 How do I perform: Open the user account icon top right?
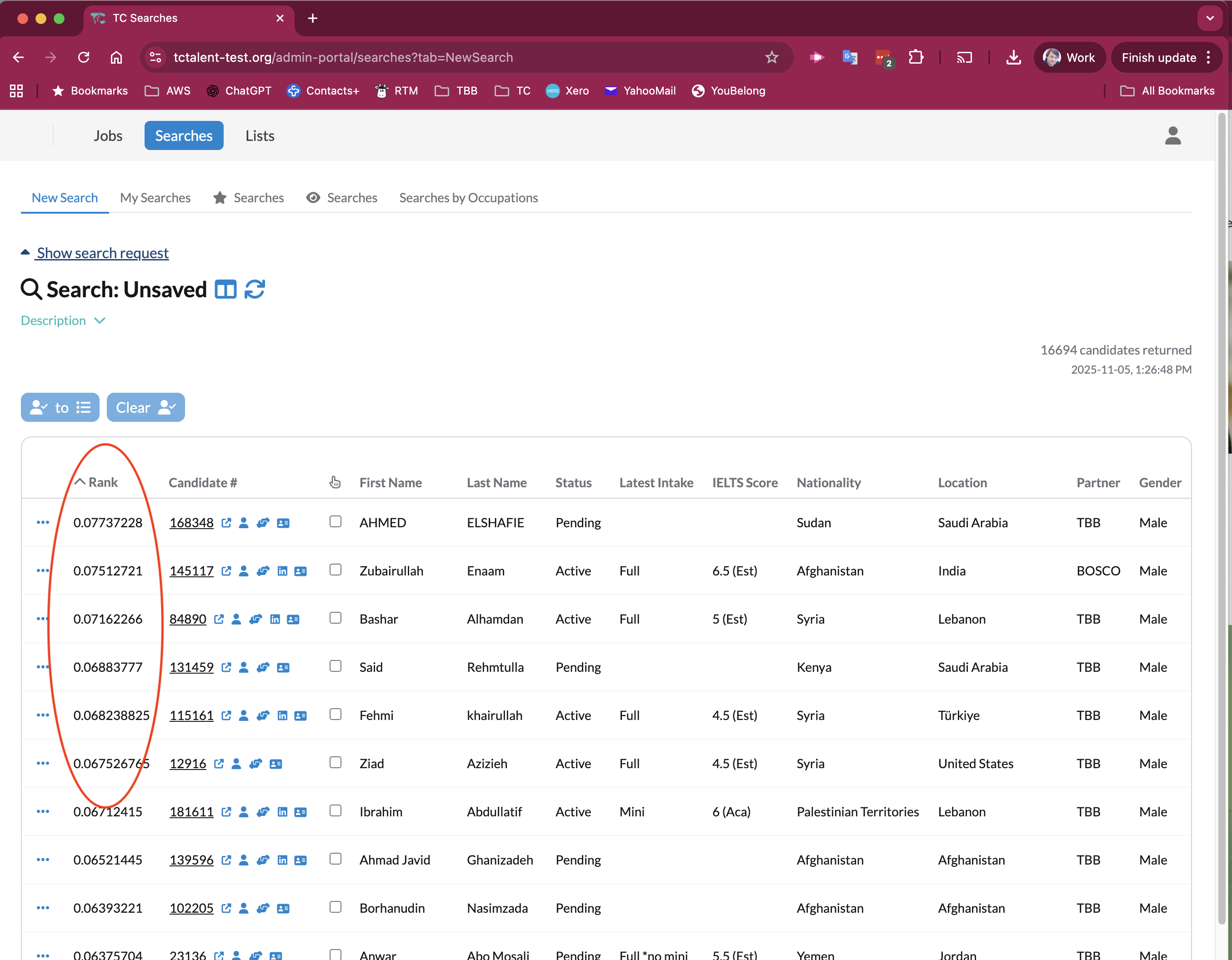(x=1173, y=135)
